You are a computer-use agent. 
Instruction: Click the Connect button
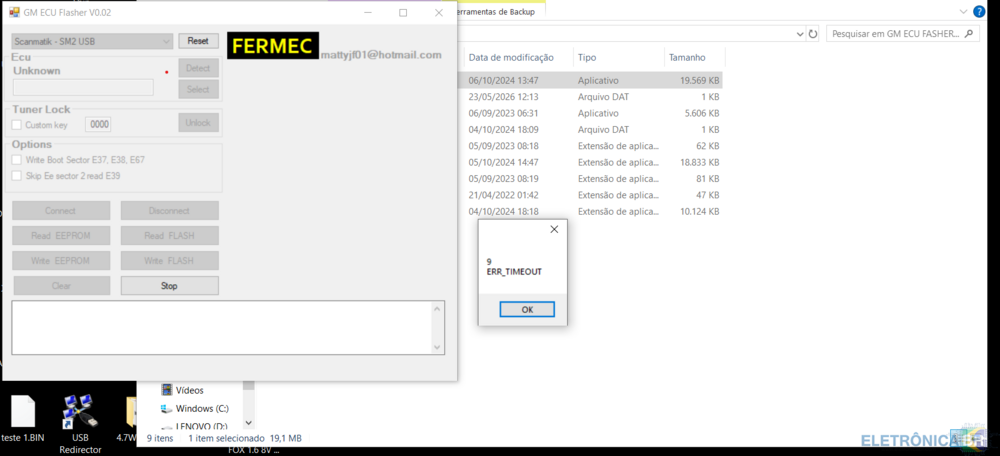tap(61, 210)
